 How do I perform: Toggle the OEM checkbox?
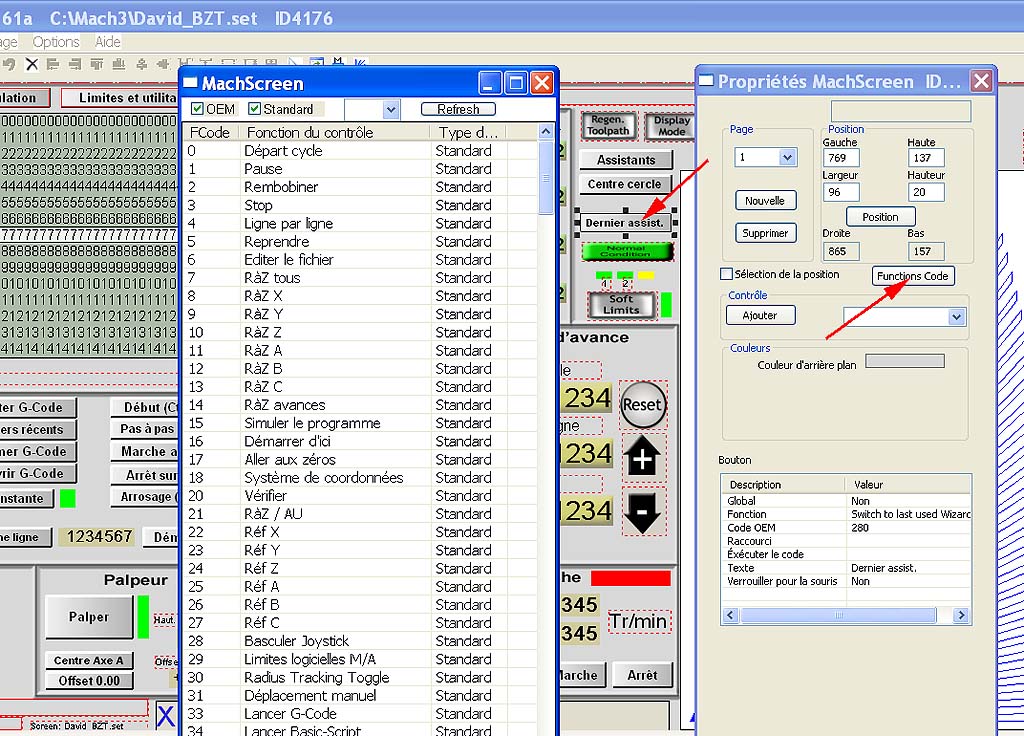[x=197, y=108]
